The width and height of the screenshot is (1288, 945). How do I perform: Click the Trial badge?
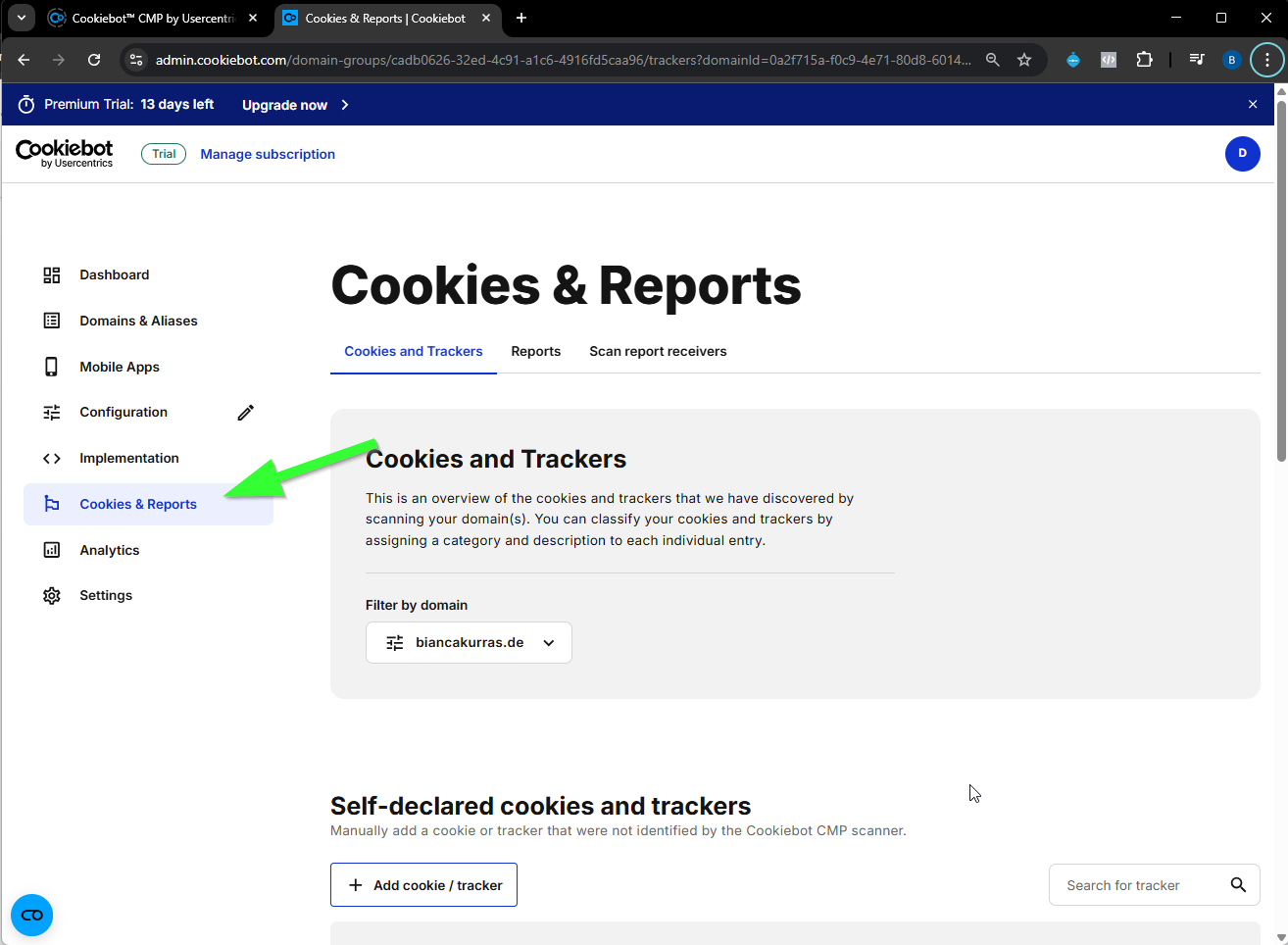[x=164, y=154]
